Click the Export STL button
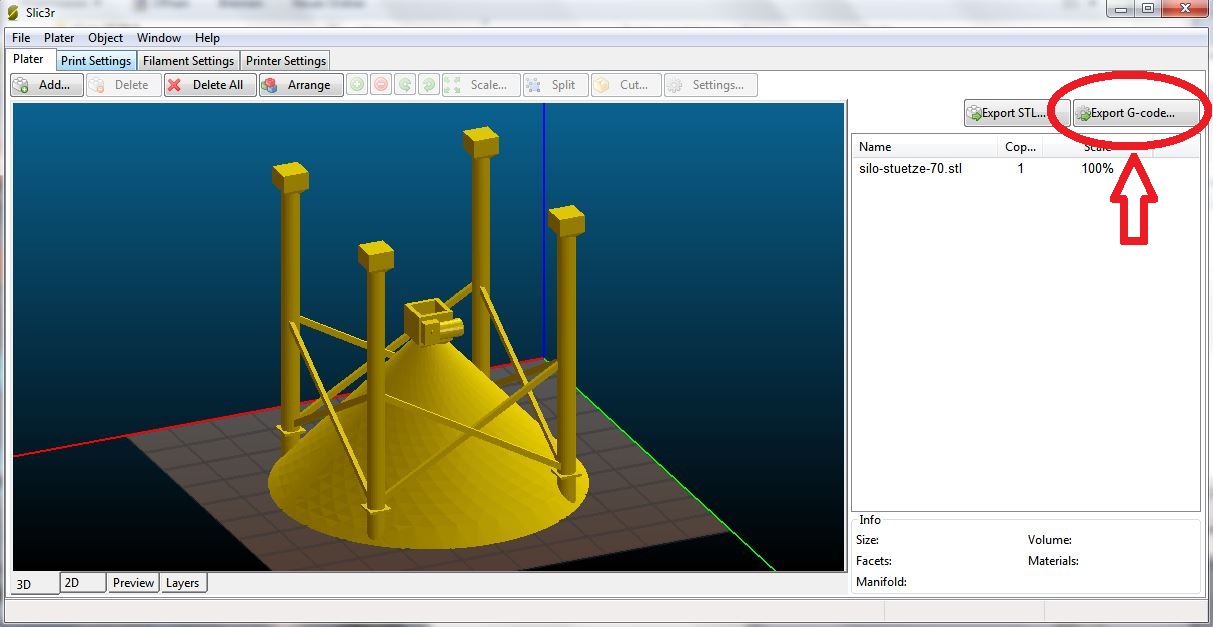Image resolution: width=1213 pixels, height=627 pixels. (x=1009, y=113)
